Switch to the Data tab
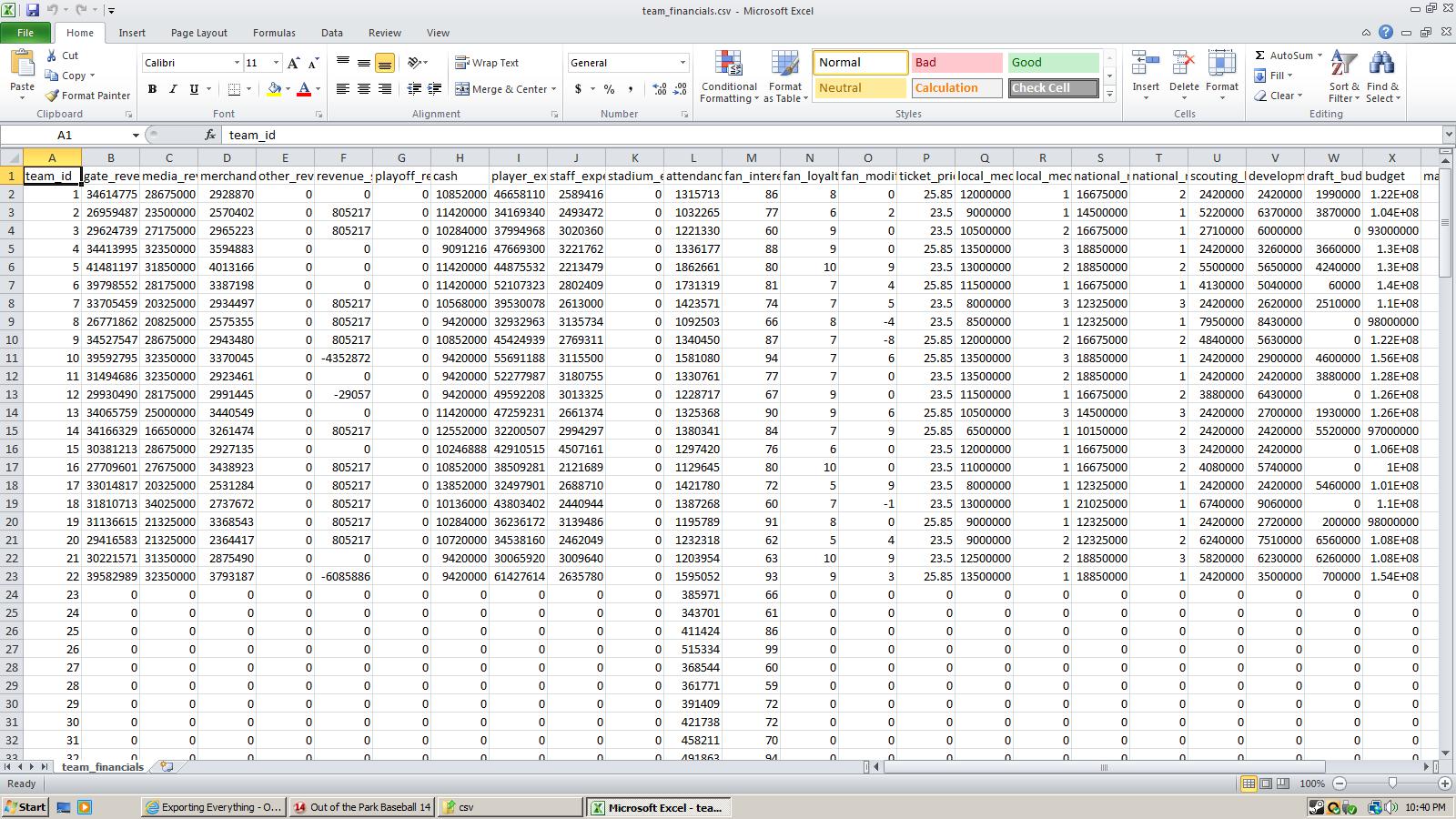The height and width of the screenshot is (819, 1456). point(332,33)
